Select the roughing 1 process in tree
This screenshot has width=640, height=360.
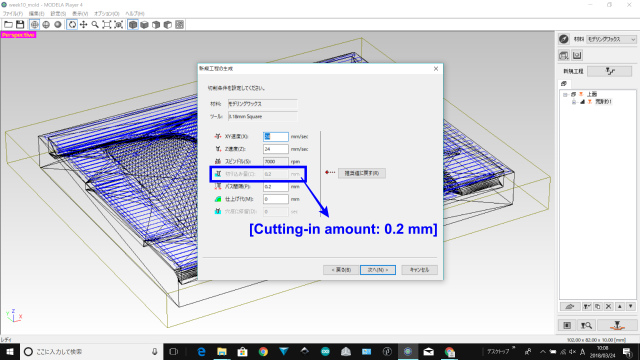click(x=603, y=102)
